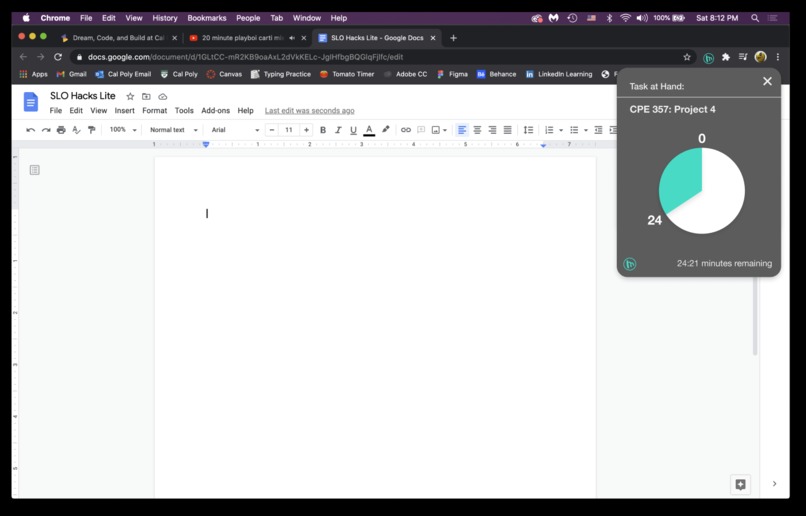Open the Tomato Timer bookmark
The width and height of the screenshot is (806, 516).
point(347,74)
